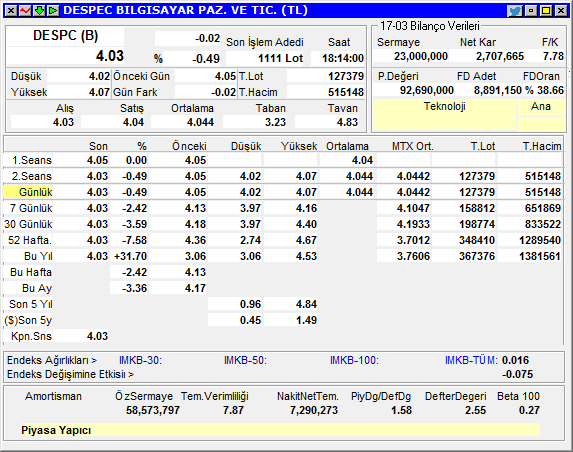Click the 30 Günlük row label
This screenshot has height=452, width=573.
pos(28,224)
